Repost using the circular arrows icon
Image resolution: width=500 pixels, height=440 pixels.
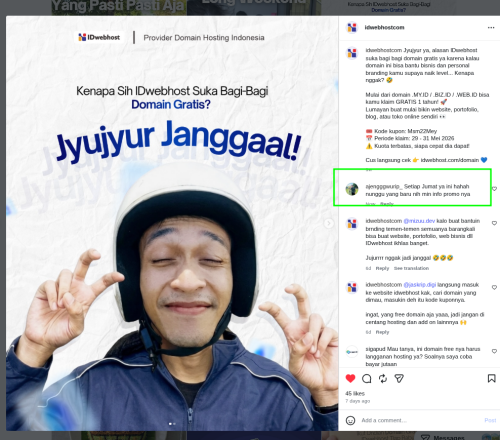click(x=383, y=378)
